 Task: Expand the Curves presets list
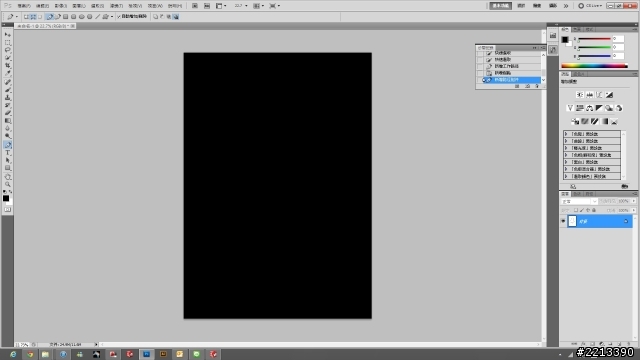pyautogui.click(x=566, y=141)
